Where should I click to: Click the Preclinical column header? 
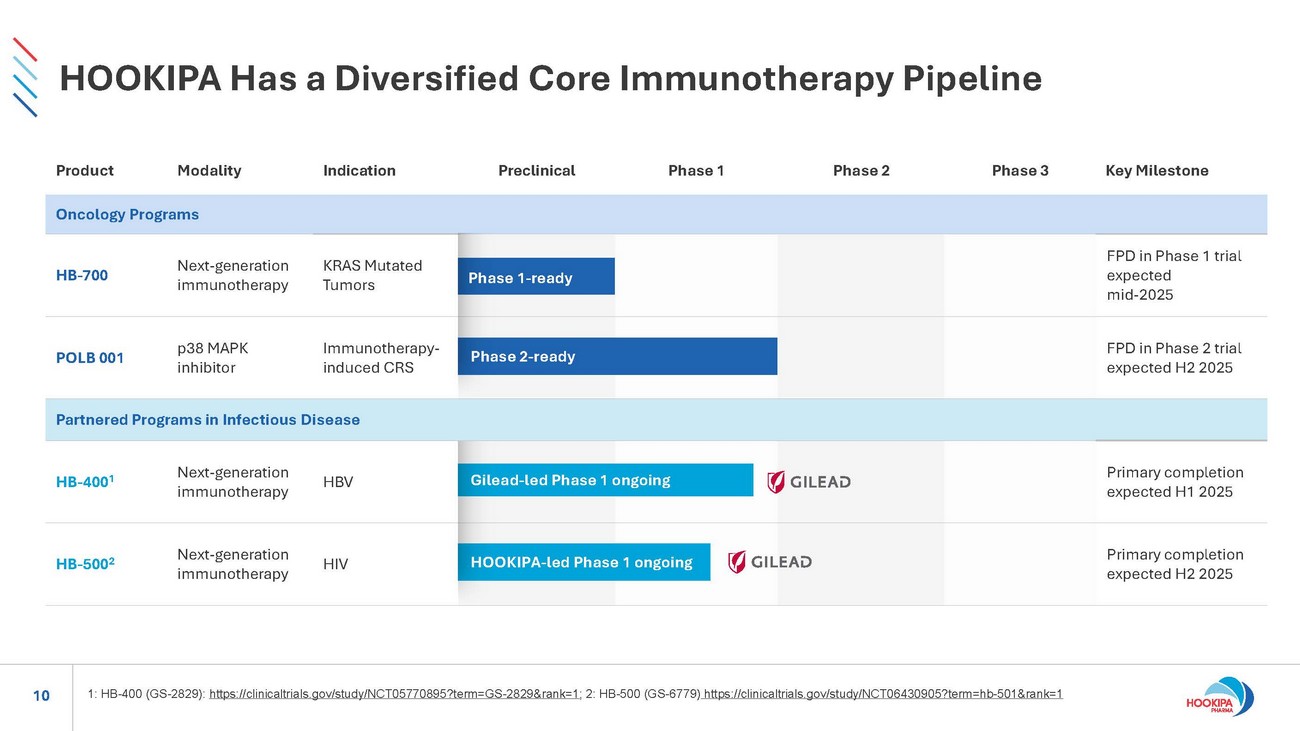pyautogui.click(x=536, y=170)
